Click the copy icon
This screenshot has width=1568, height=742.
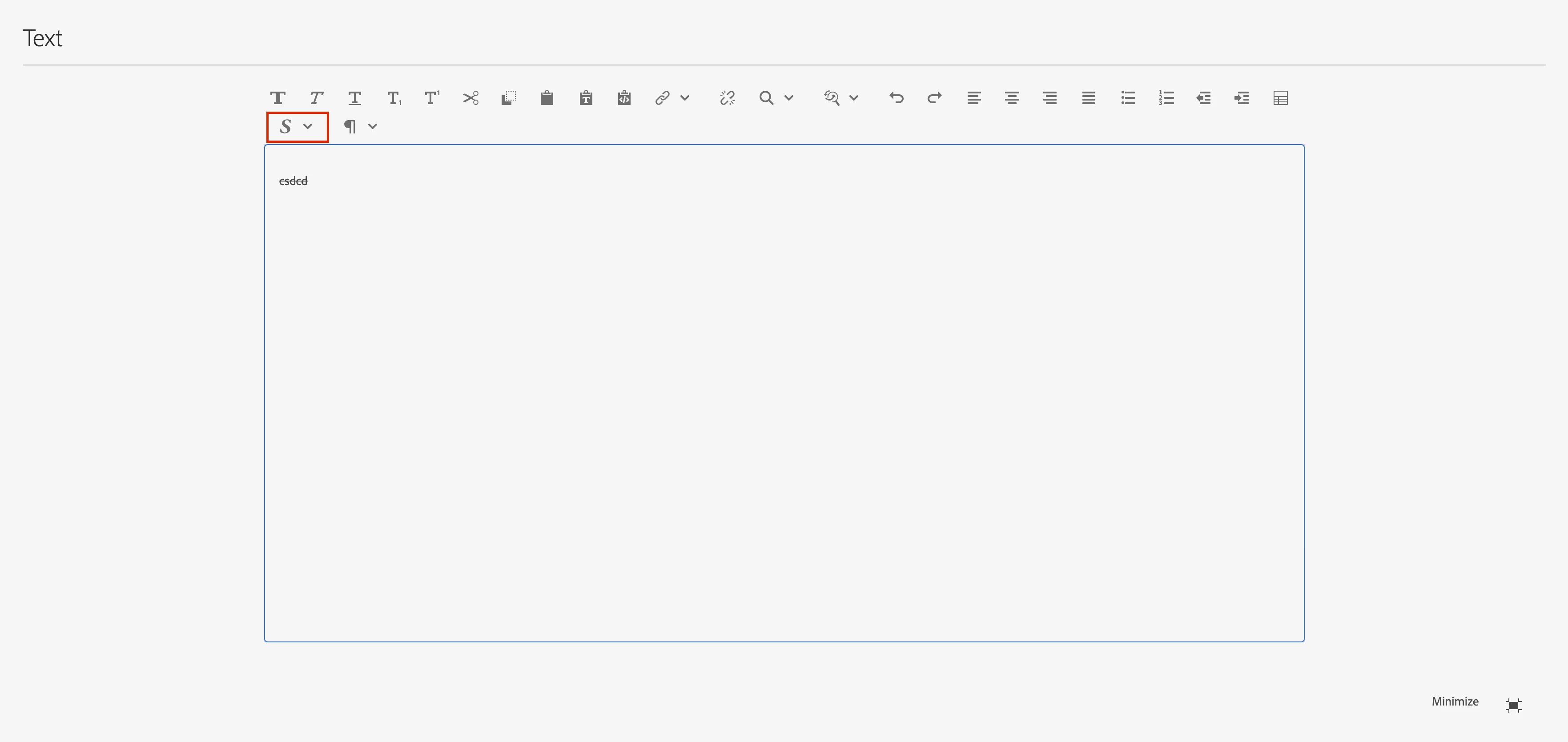click(x=509, y=98)
